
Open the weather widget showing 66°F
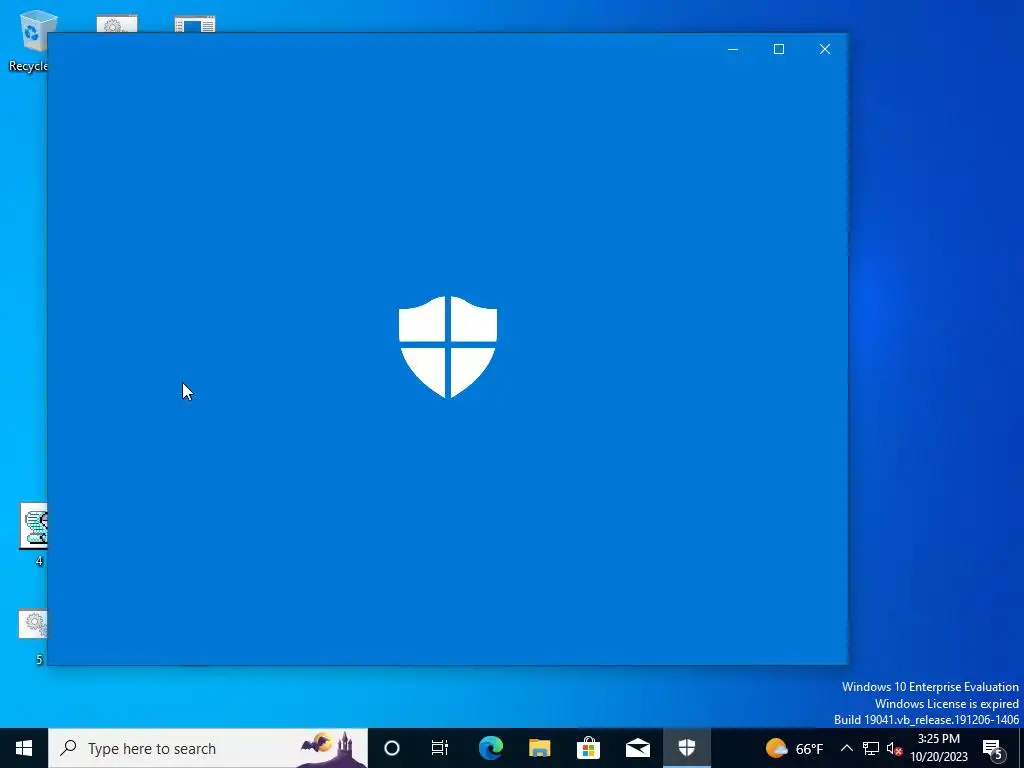click(x=794, y=748)
